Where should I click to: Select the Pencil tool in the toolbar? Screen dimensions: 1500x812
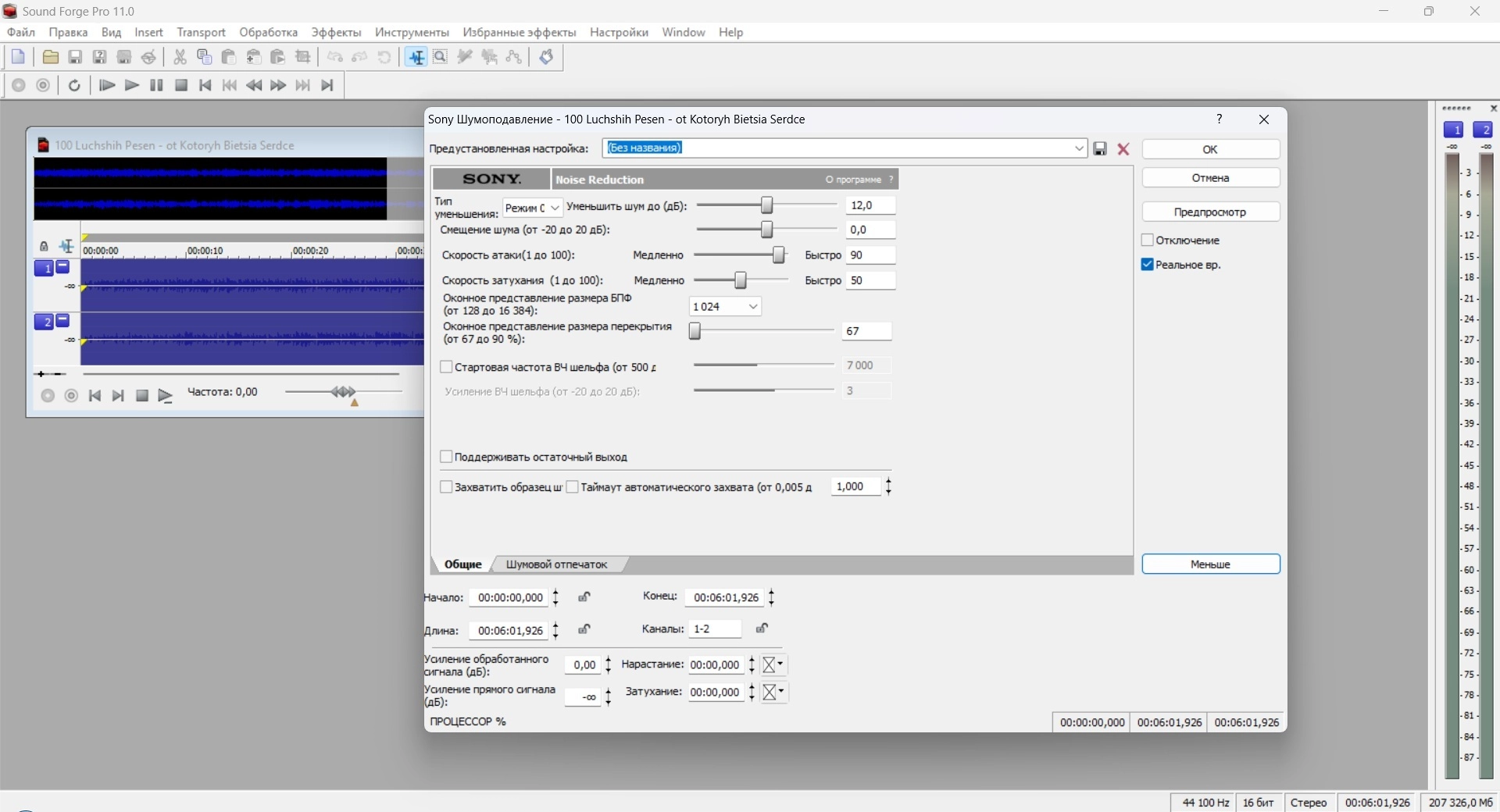(465, 57)
